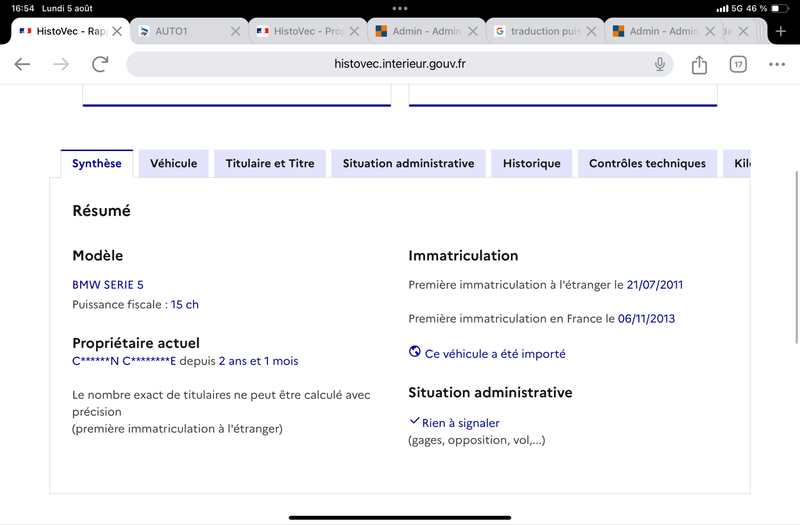Click the page vertical scrollbar
Screen dimensions: 800x525
[x=796, y=258]
